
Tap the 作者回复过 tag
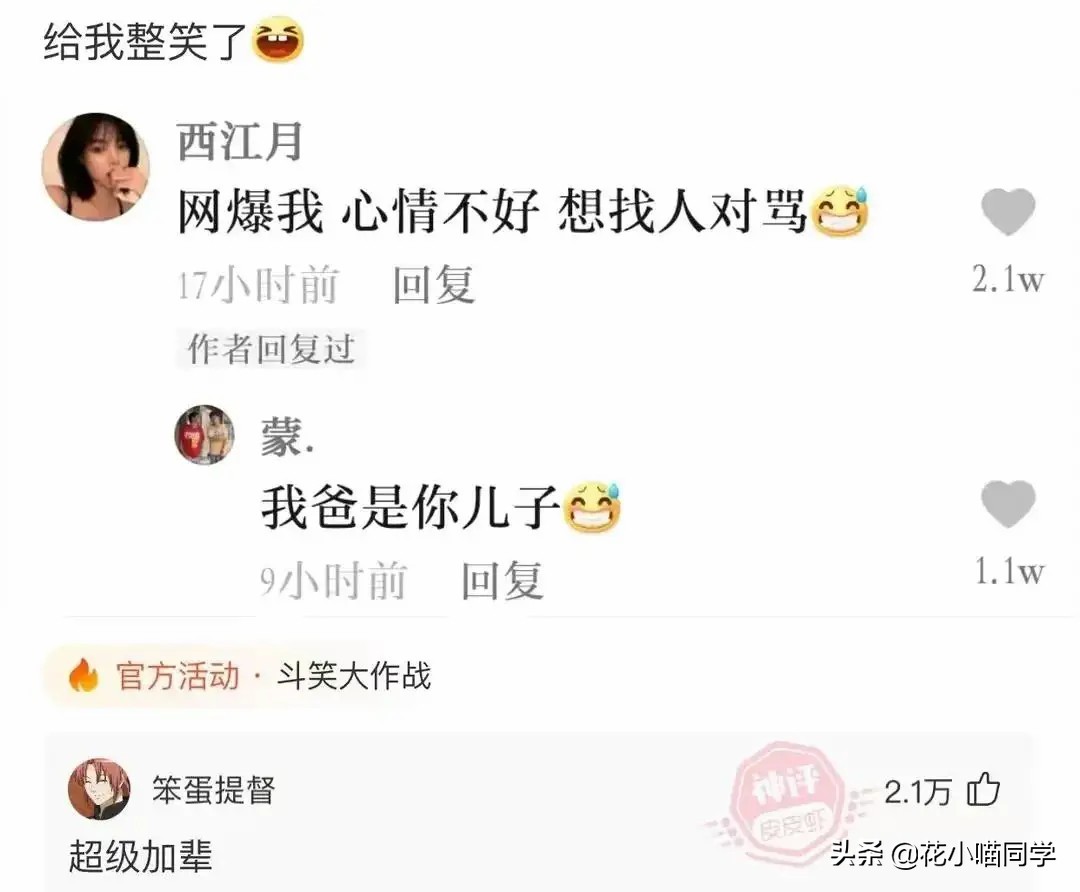pyautogui.click(x=271, y=349)
